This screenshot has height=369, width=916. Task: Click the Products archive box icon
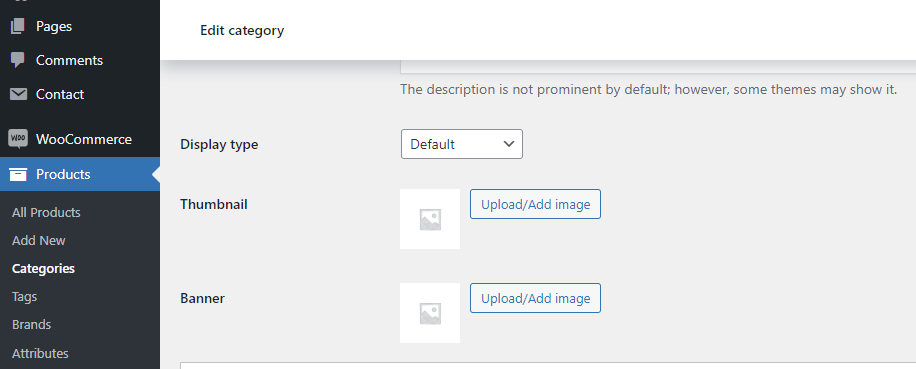[x=18, y=174]
